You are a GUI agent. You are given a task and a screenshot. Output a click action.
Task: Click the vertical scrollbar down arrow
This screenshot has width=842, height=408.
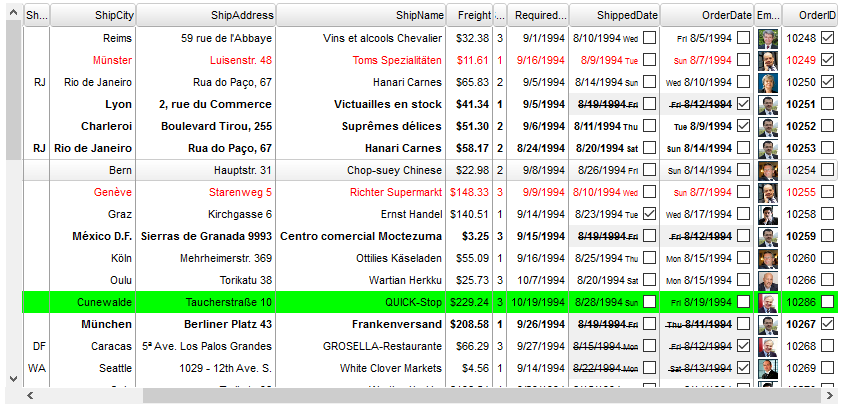click(13, 378)
